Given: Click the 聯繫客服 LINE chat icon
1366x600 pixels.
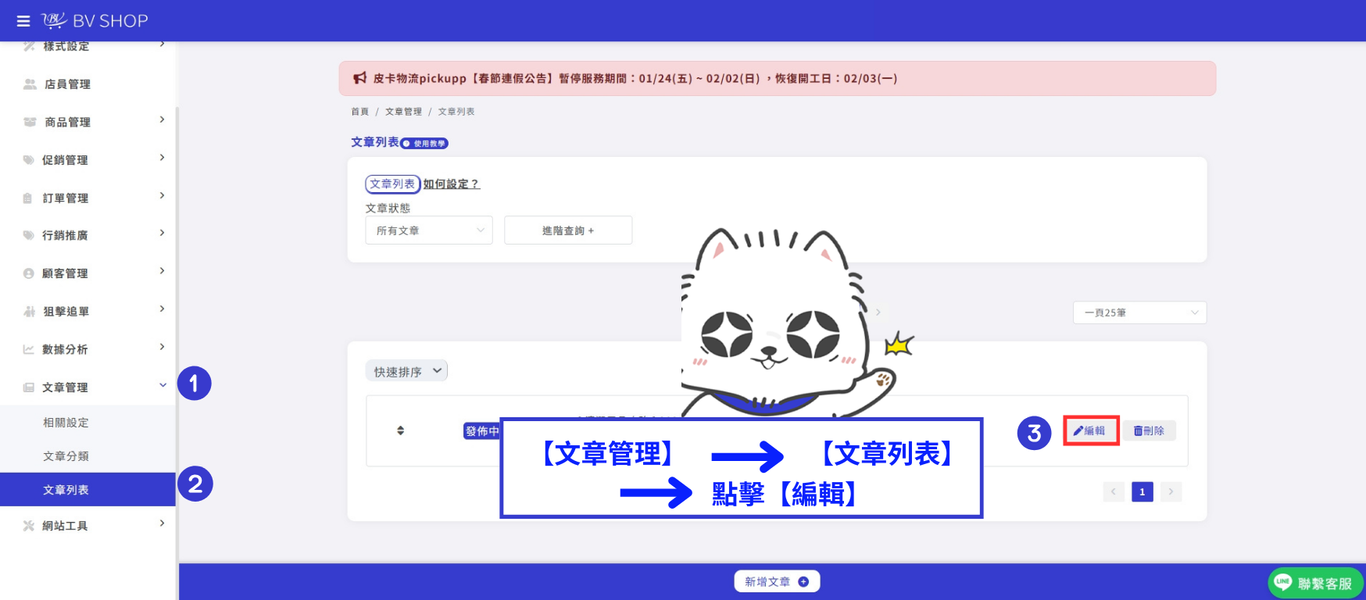Looking at the screenshot, I should pos(1283,582).
